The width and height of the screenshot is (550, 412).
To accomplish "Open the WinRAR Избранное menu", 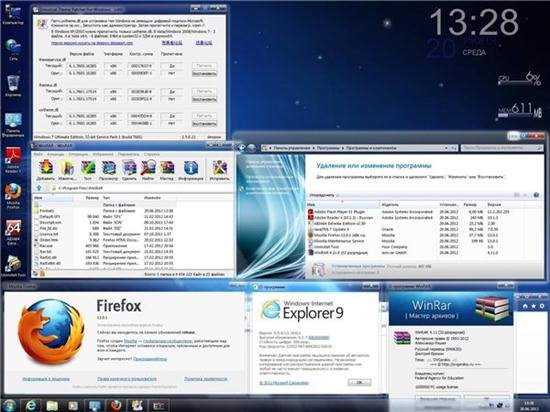I will [x=103, y=154].
